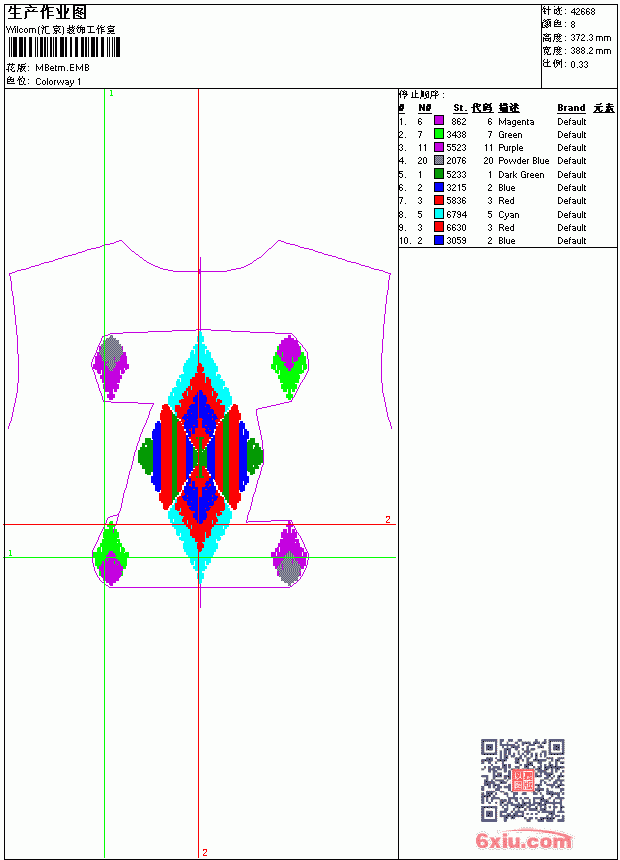Click the 'Colorway 1' label

click(x=58, y=81)
